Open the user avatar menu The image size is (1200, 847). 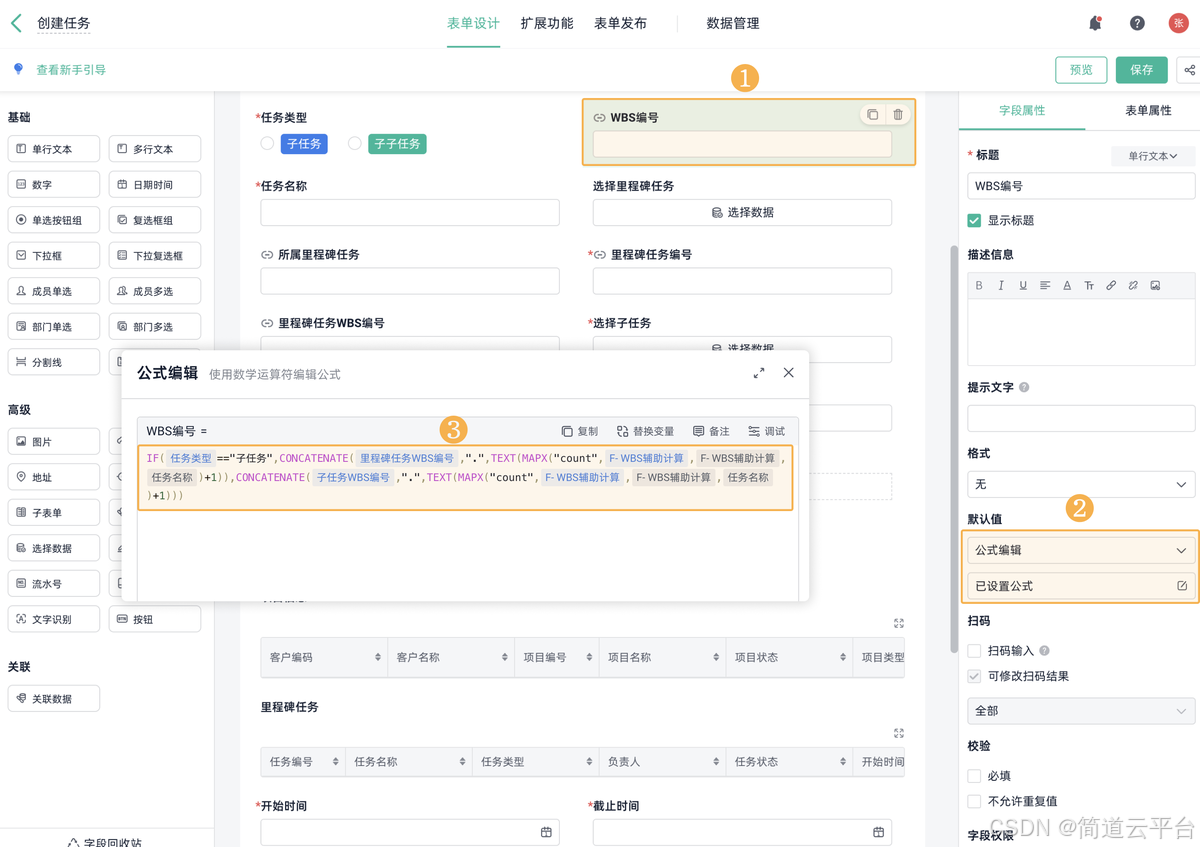[1178, 23]
